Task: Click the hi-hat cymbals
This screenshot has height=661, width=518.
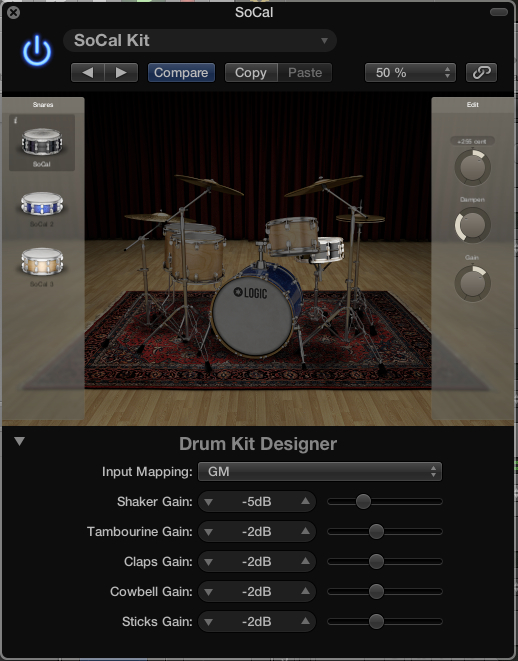Action: pyautogui.click(x=360, y=218)
